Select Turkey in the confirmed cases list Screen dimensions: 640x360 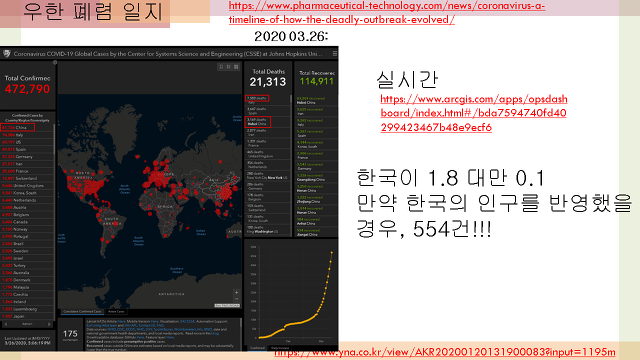pyautogui.click(x=27, y=265)
